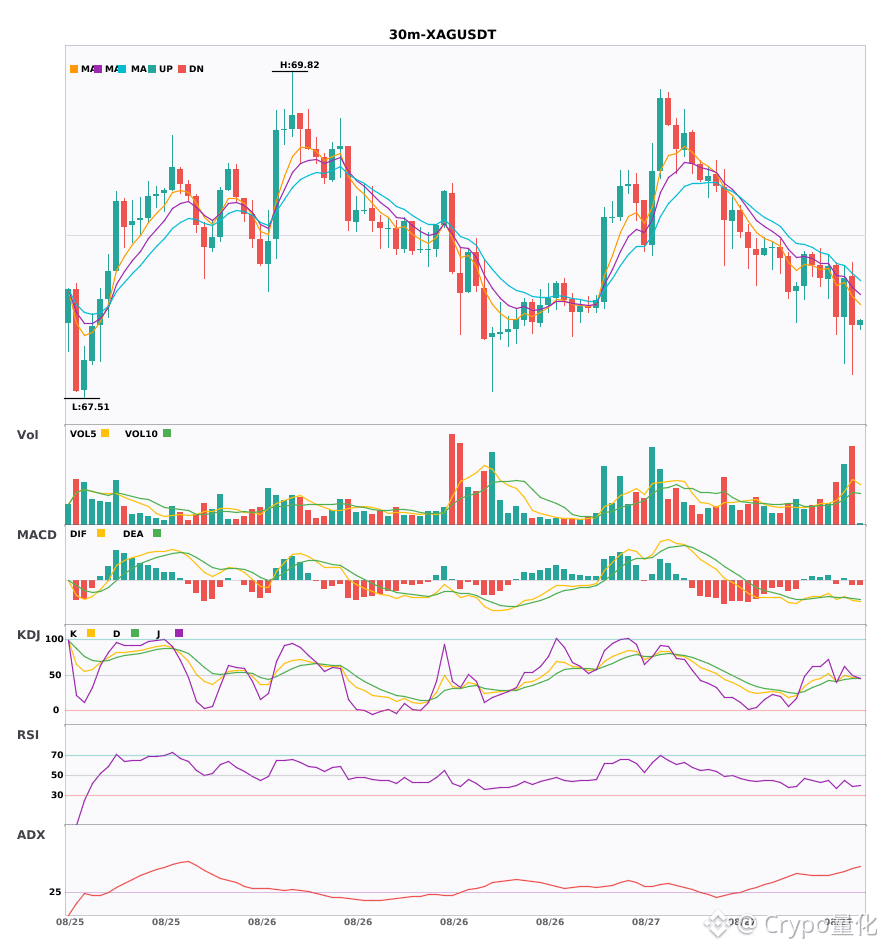Click the green VOL10 swatch
The image size is (885, 950).
[x=167, y=433]
